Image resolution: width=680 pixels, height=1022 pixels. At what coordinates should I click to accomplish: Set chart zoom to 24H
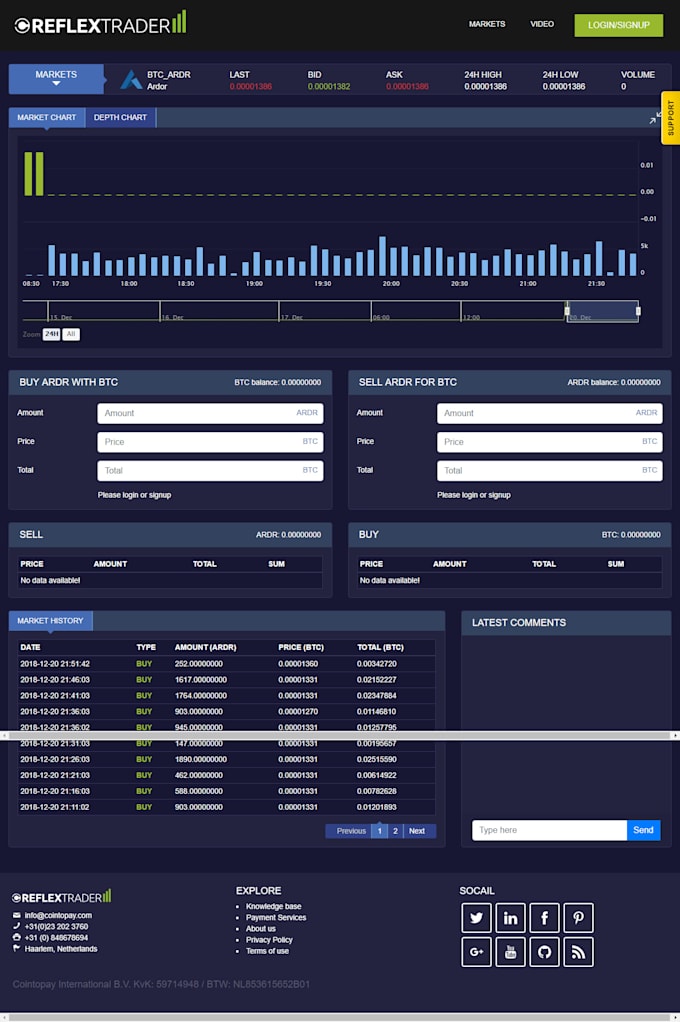(52, 334)
